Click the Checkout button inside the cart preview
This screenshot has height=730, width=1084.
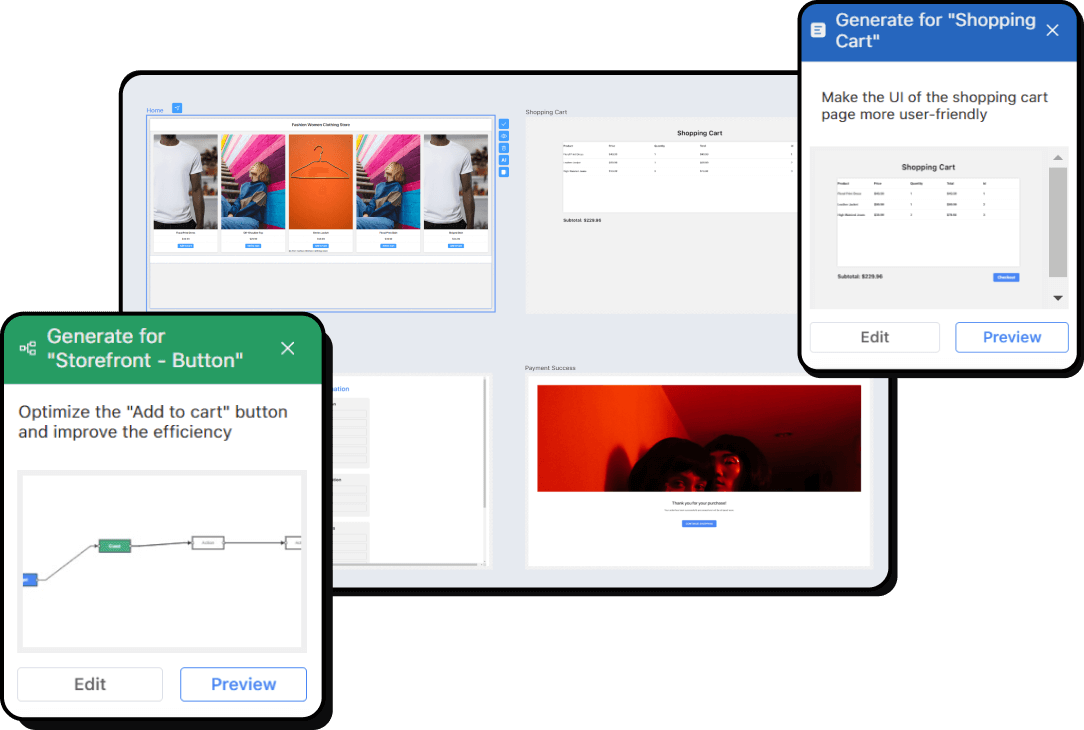(1005, 277)
